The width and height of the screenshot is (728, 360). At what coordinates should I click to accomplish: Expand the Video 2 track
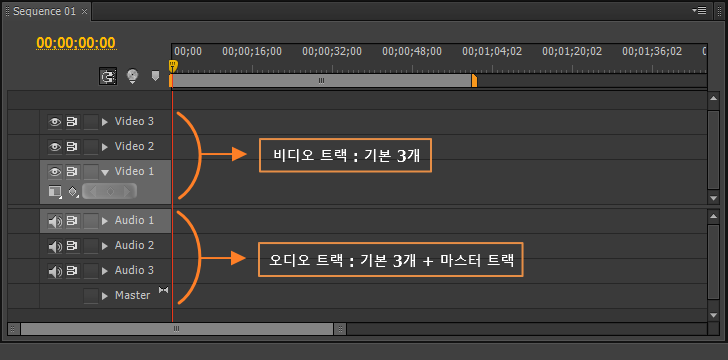click(105, 147)
